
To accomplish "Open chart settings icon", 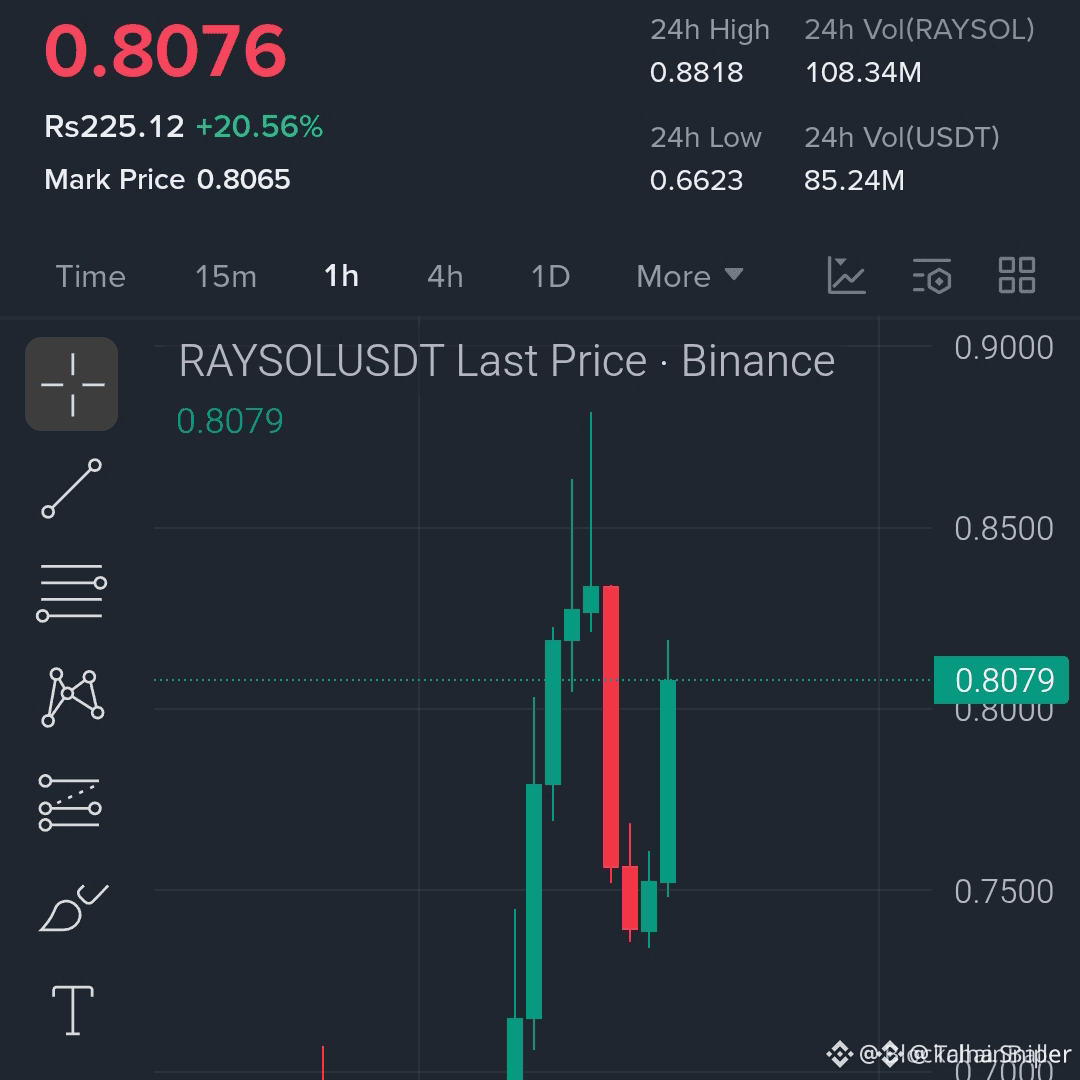I will 931,276.
